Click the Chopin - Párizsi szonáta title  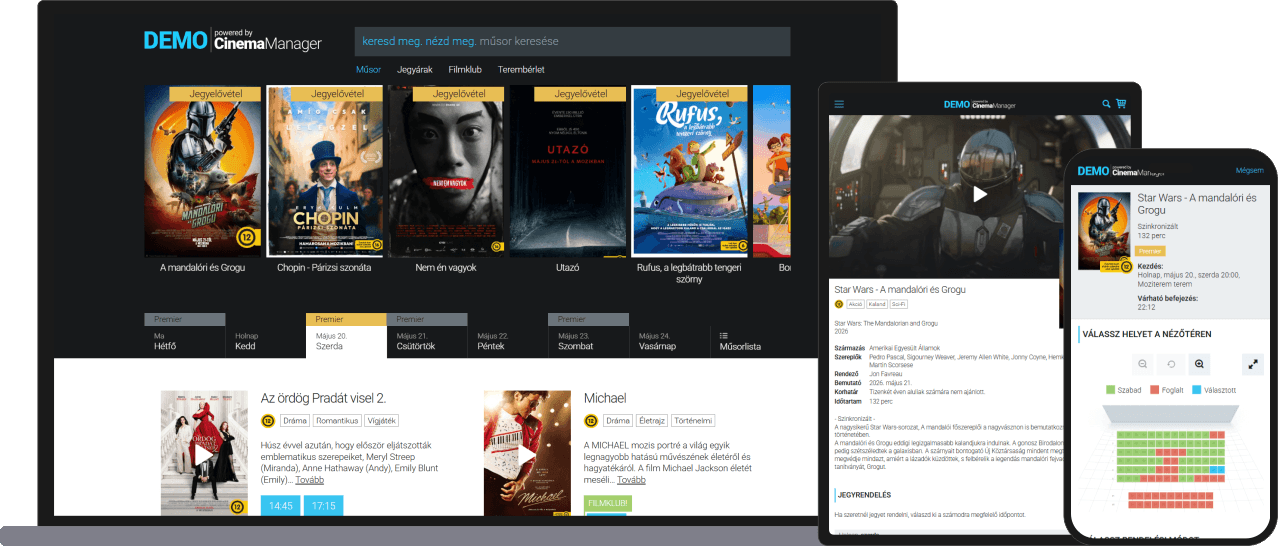pos(324,268)
